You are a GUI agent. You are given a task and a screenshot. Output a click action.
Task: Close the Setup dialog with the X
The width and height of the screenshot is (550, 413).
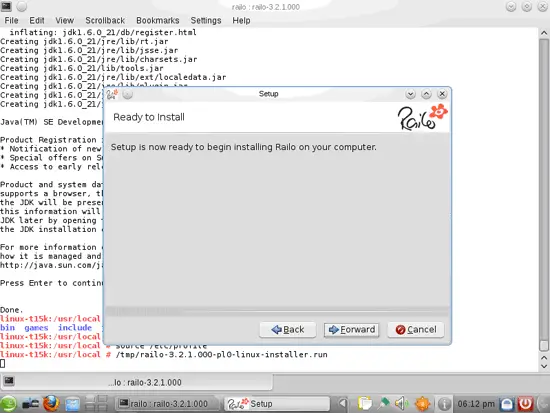[x=442, y=94]
